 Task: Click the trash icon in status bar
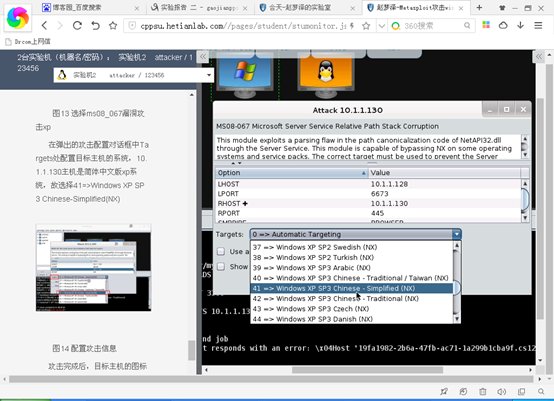pos(483,391)
